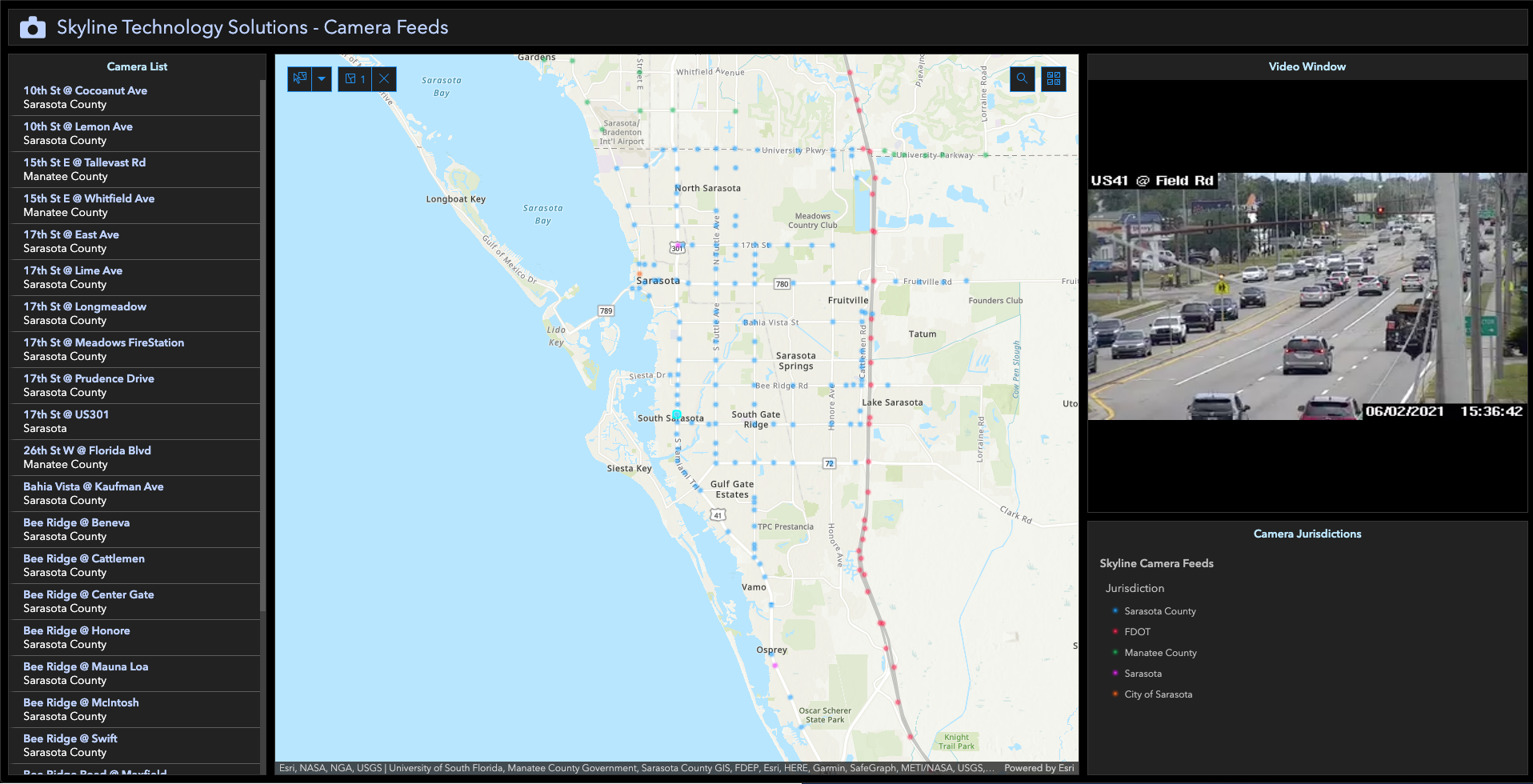Select the "Bee Ridge @ Beneva" camera
This screenshot has height=784, width=1533.
[x=77, y=529]
